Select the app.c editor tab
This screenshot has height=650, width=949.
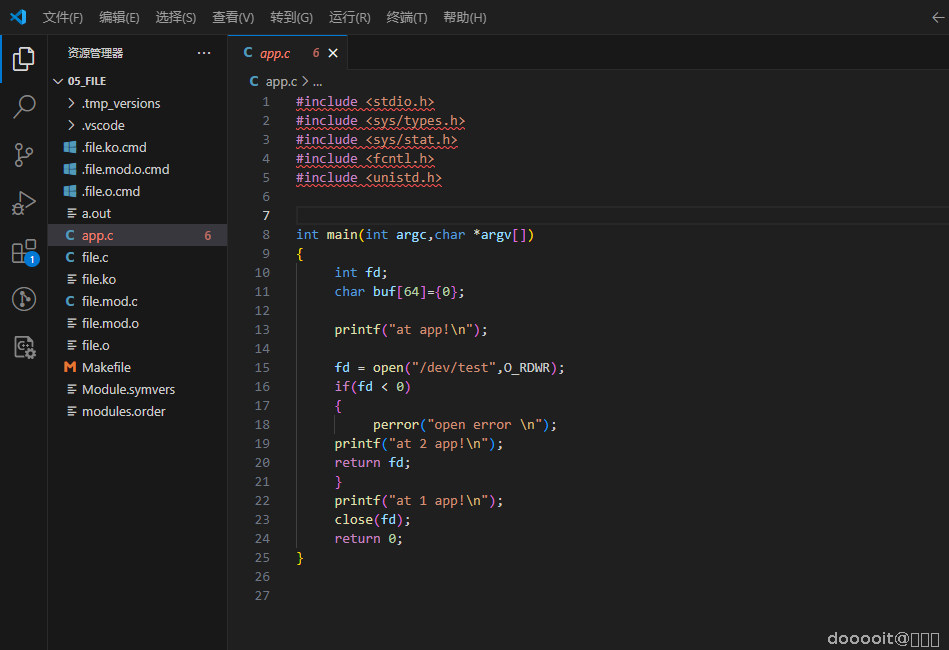[x=274, y=53]
